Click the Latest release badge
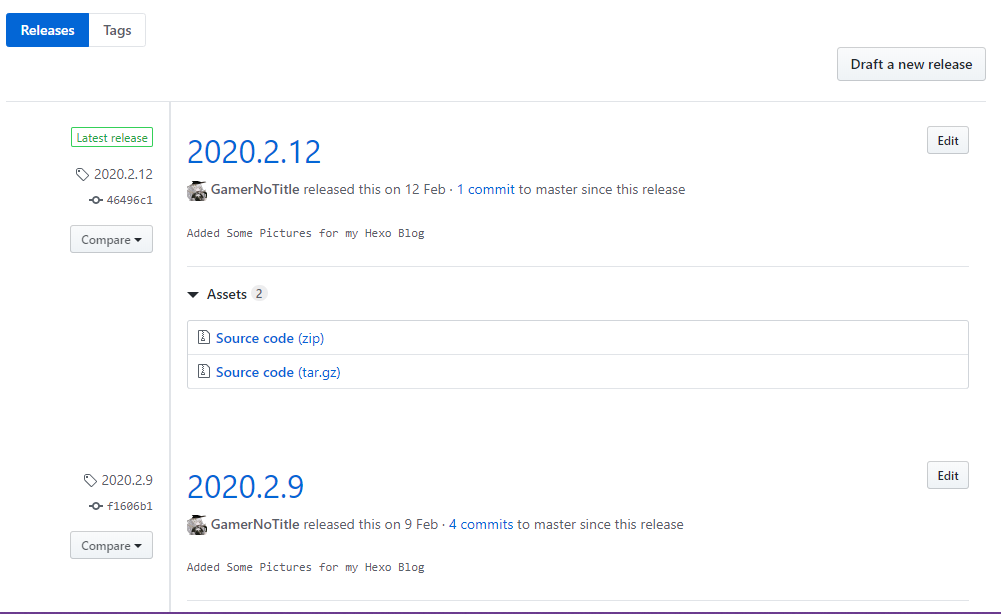 (x=111, y=137)
